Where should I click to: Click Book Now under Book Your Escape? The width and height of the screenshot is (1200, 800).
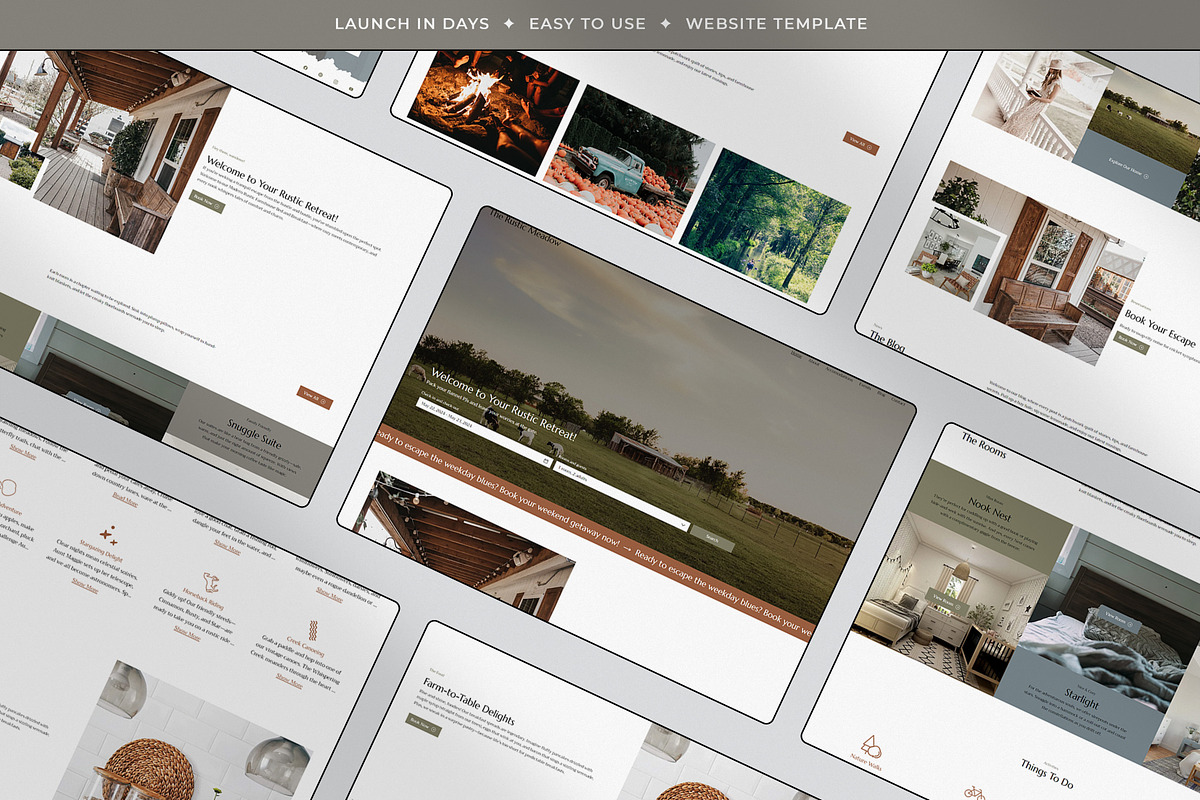(1131, 343)
